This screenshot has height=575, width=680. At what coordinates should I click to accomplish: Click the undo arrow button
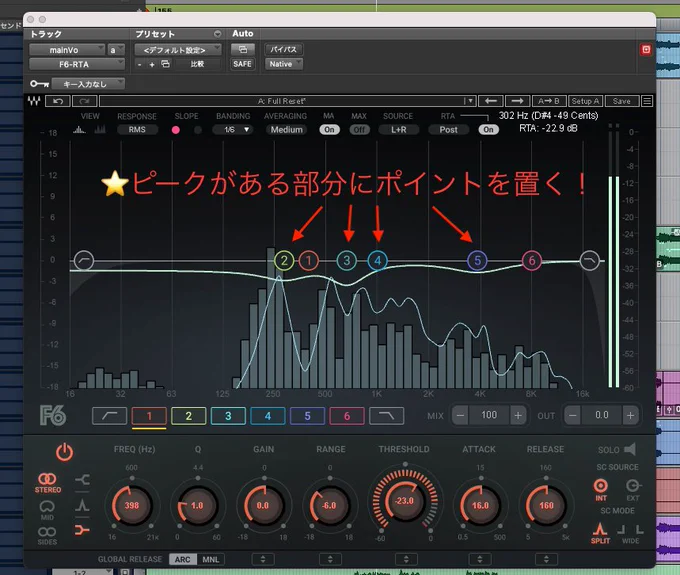click(58, 101)
